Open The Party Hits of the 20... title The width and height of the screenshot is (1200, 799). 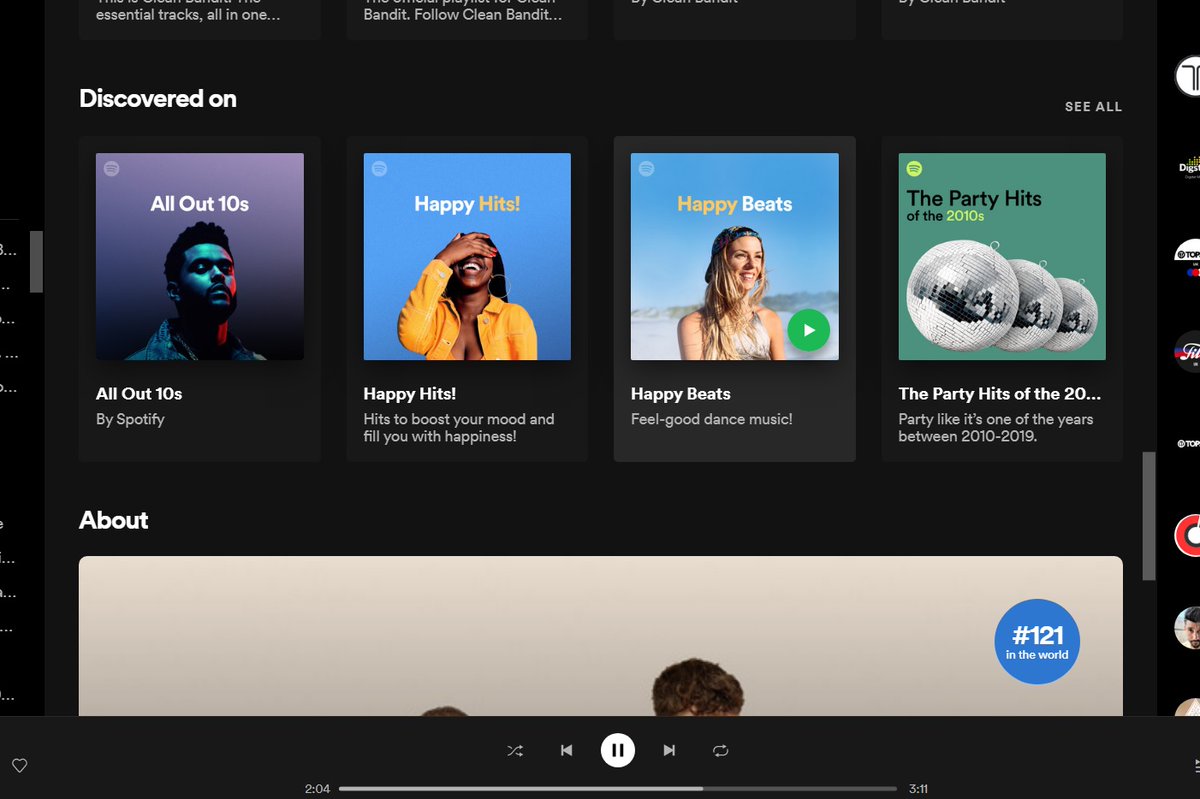tap(1000, 394)
